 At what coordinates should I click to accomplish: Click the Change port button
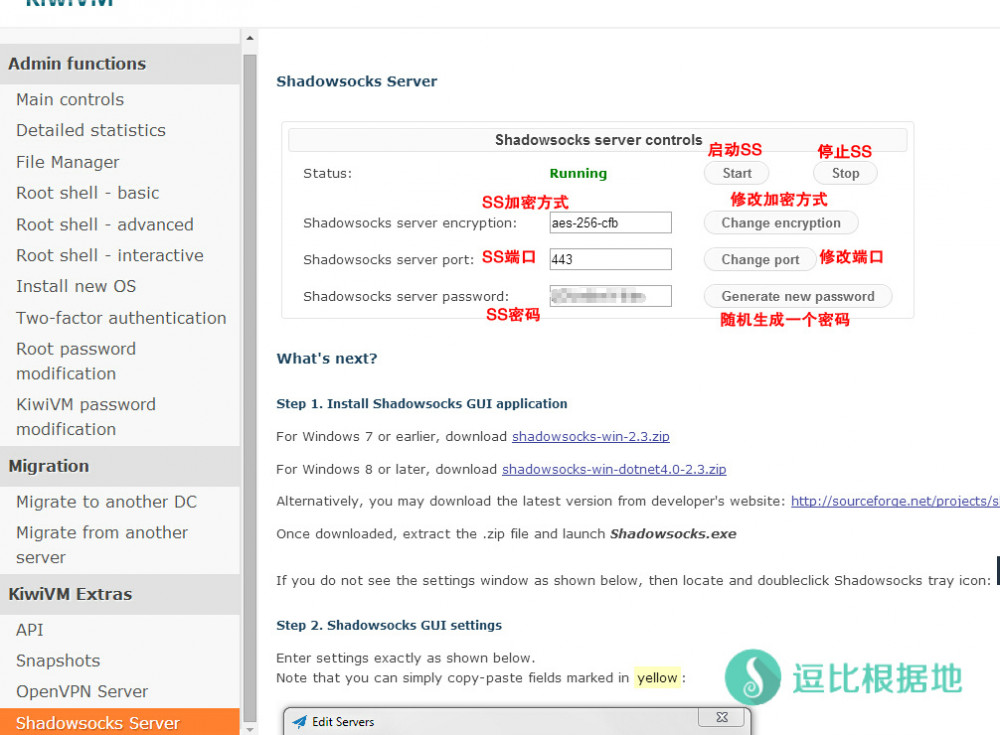pos(760,259)
